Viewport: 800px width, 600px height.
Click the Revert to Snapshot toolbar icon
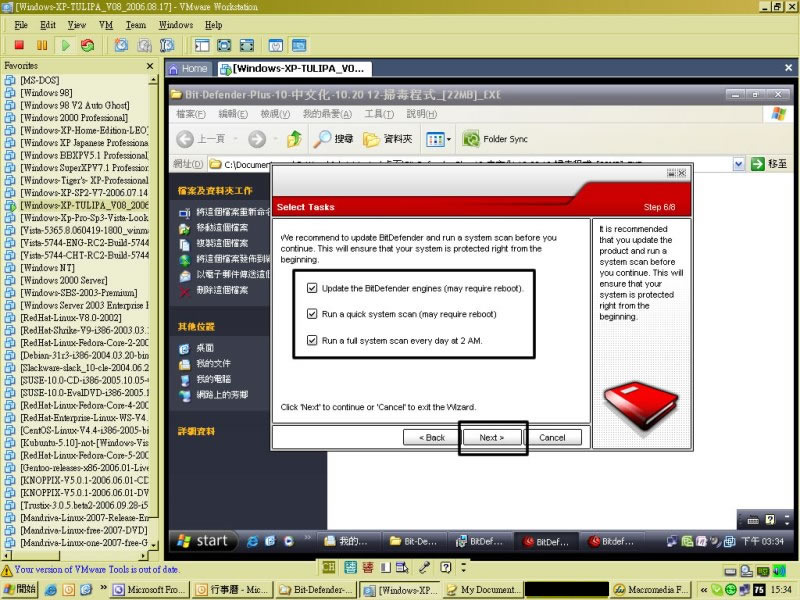[x=144, y=45]
